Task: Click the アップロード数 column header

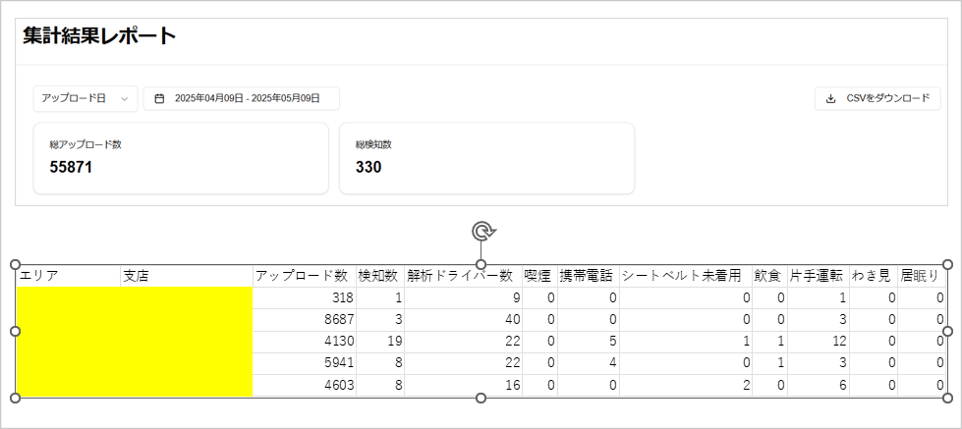Action: (301, 275)
